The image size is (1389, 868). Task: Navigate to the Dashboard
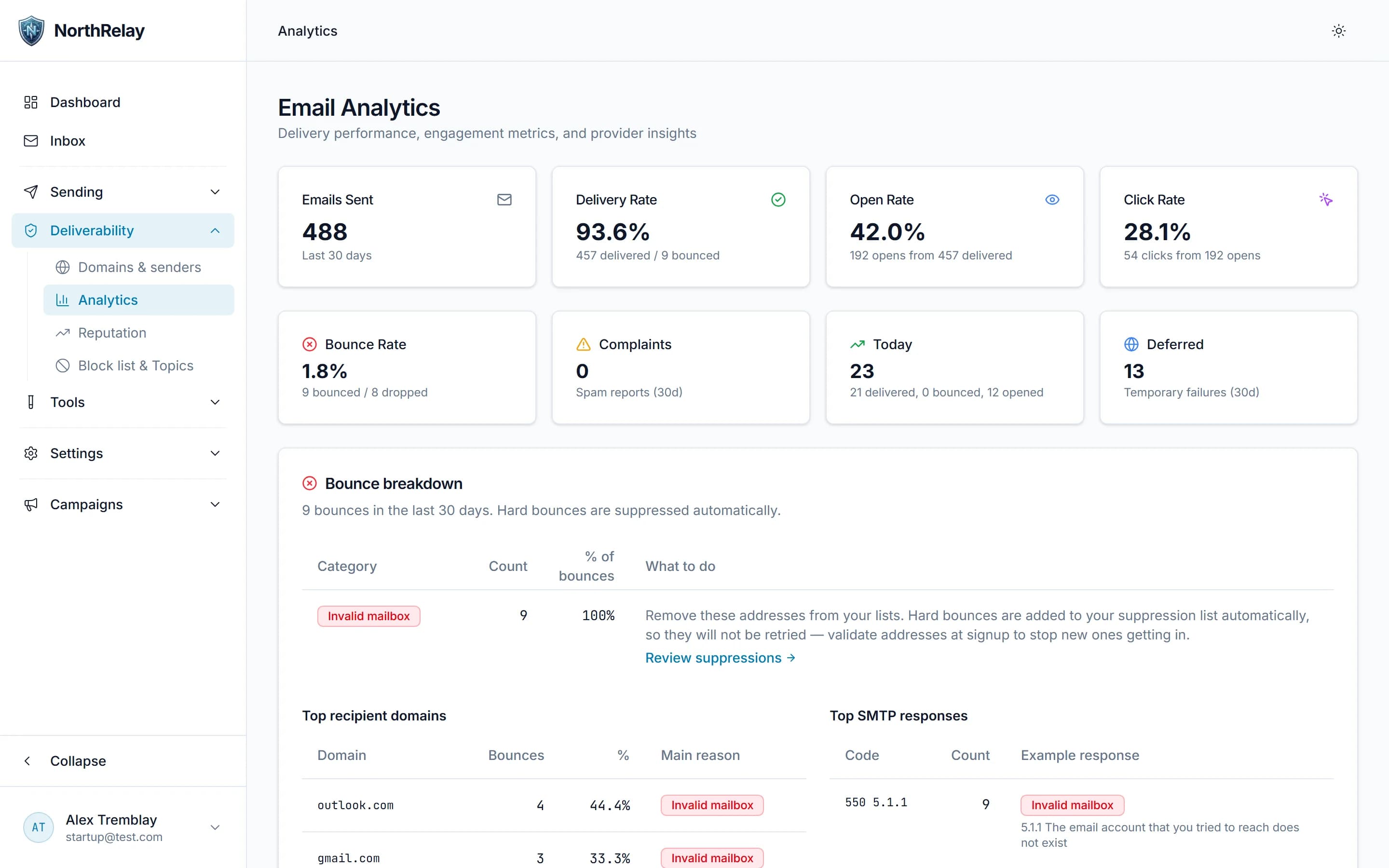(123, 102)
